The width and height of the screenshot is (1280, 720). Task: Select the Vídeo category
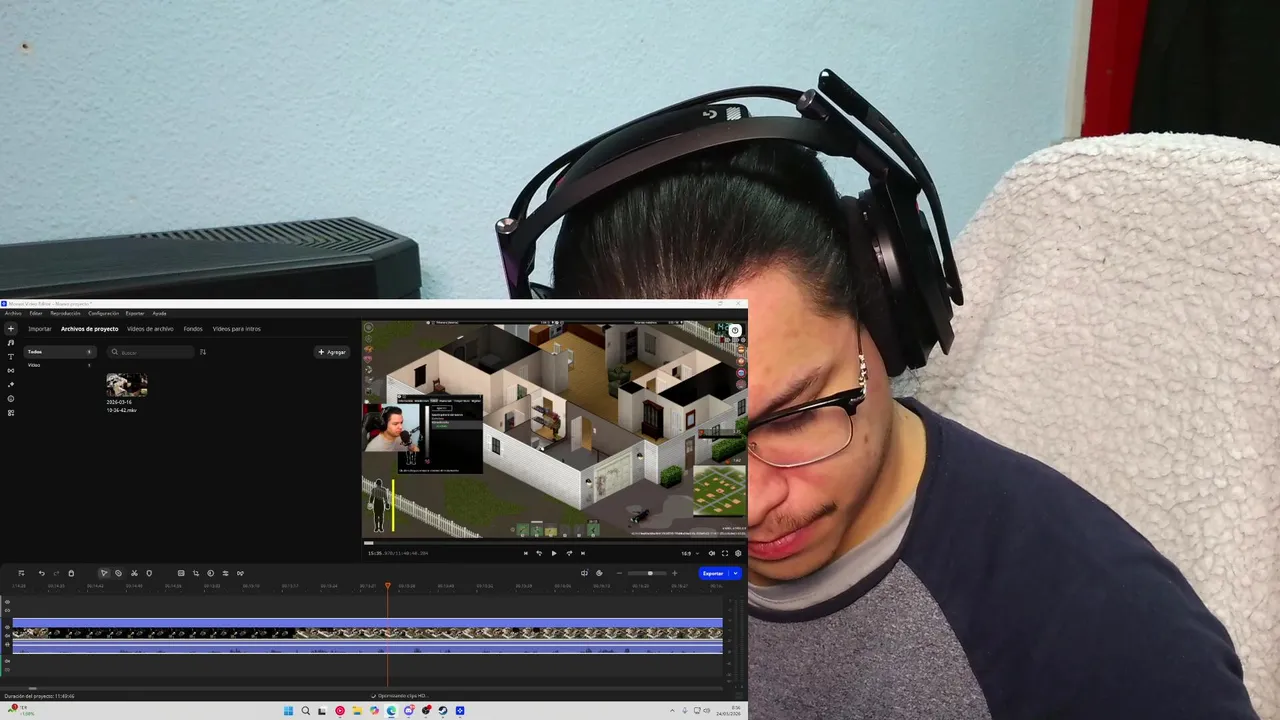pos(60,365)
